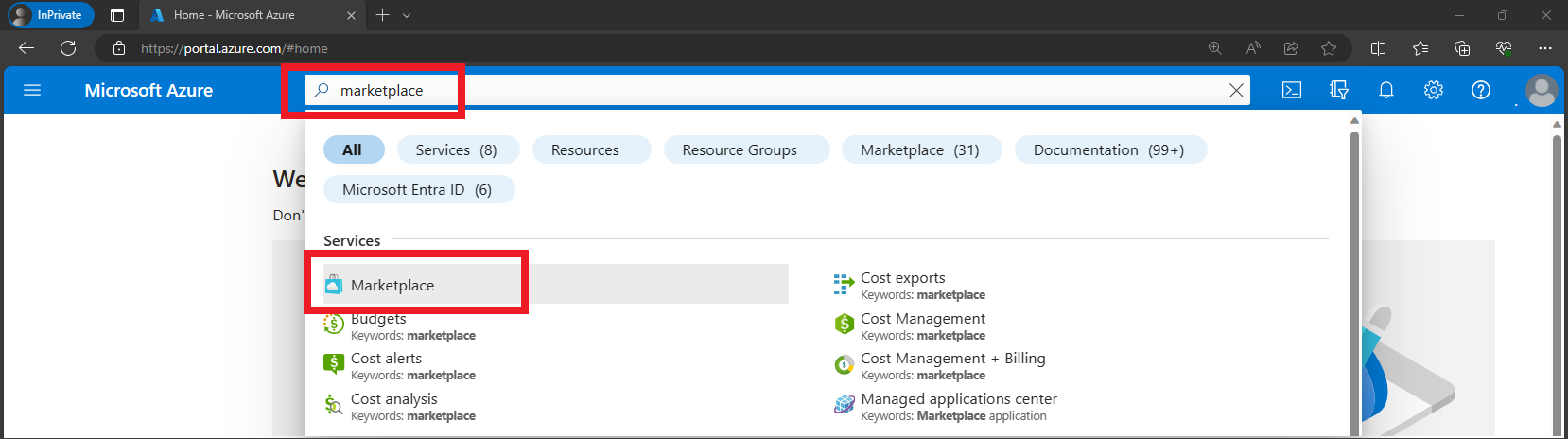Add page to browser favorites star
The height and width of the screenshot is (439, 1568).
point(1329,48)
